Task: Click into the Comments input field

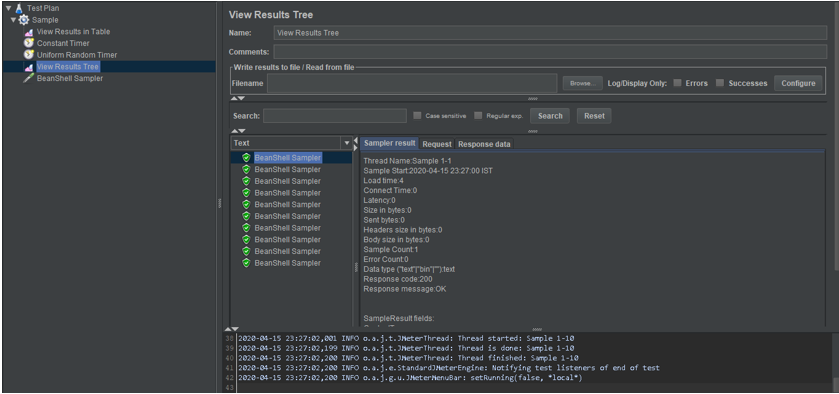Action: click(550, 52)
